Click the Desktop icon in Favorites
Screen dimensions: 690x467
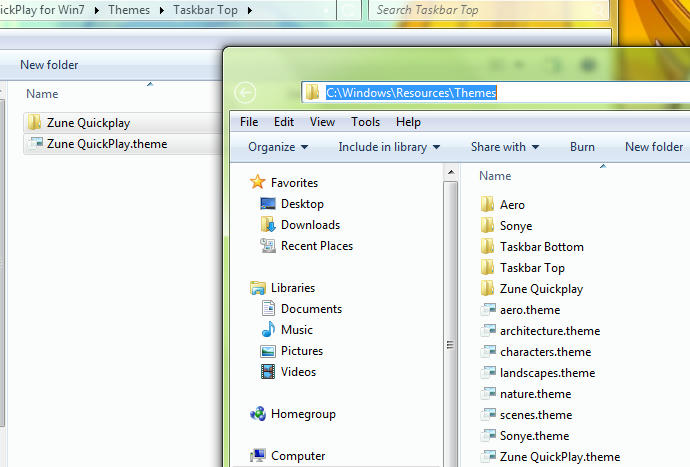(268, 204)
